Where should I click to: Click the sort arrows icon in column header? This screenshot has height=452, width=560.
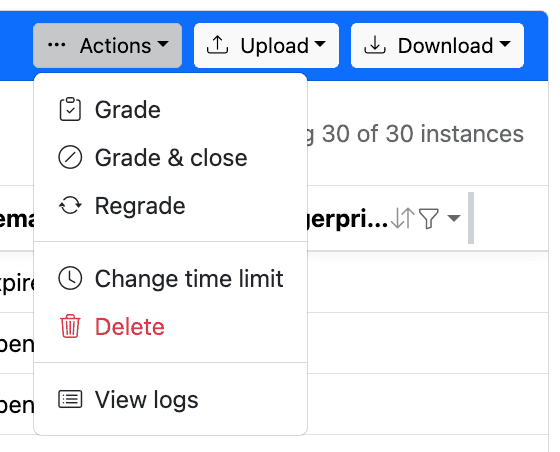coord(403,218)
